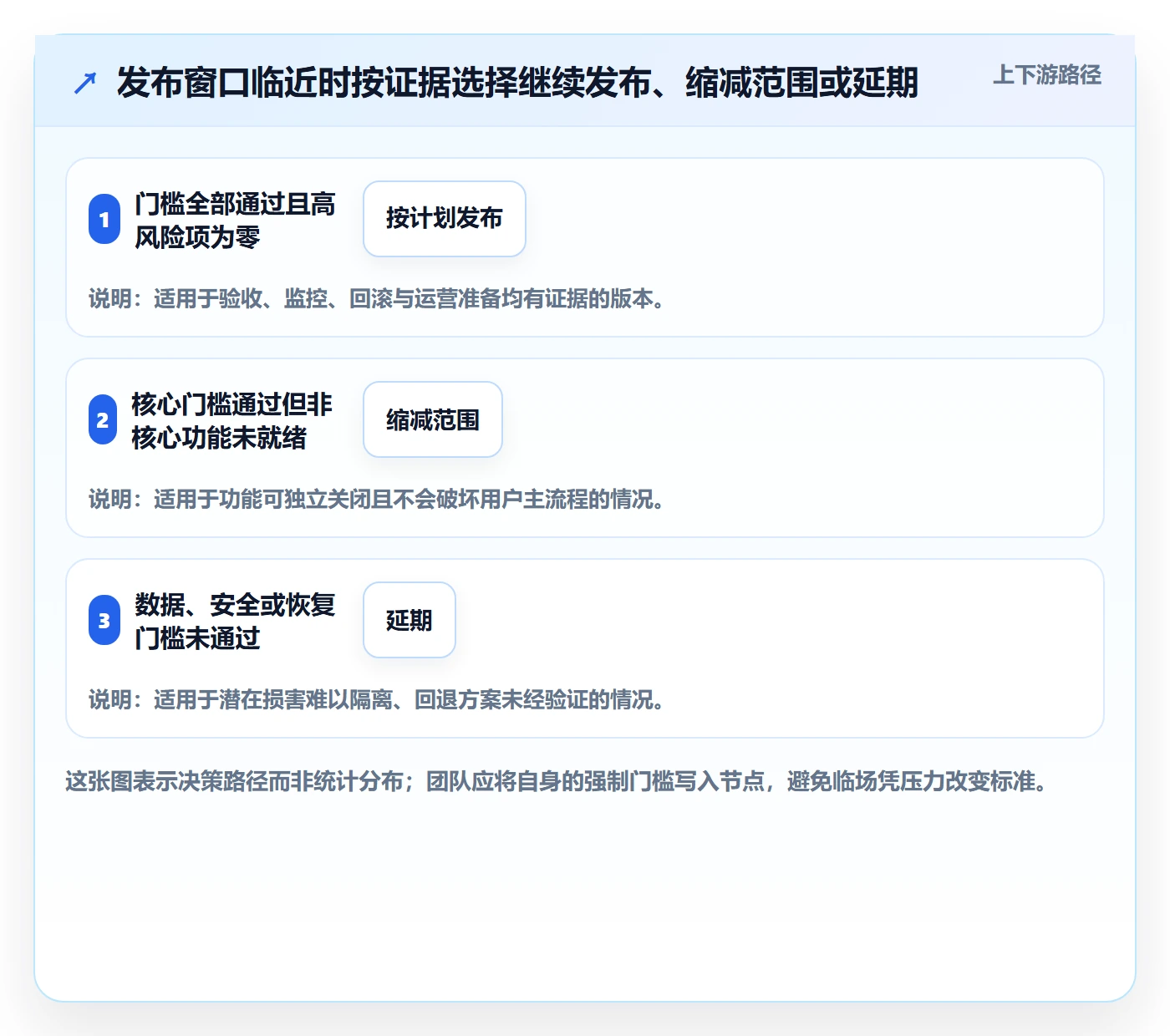1170x1036 pixels.
Task: Click the 按计划发布 button
Action: point(445,219)
